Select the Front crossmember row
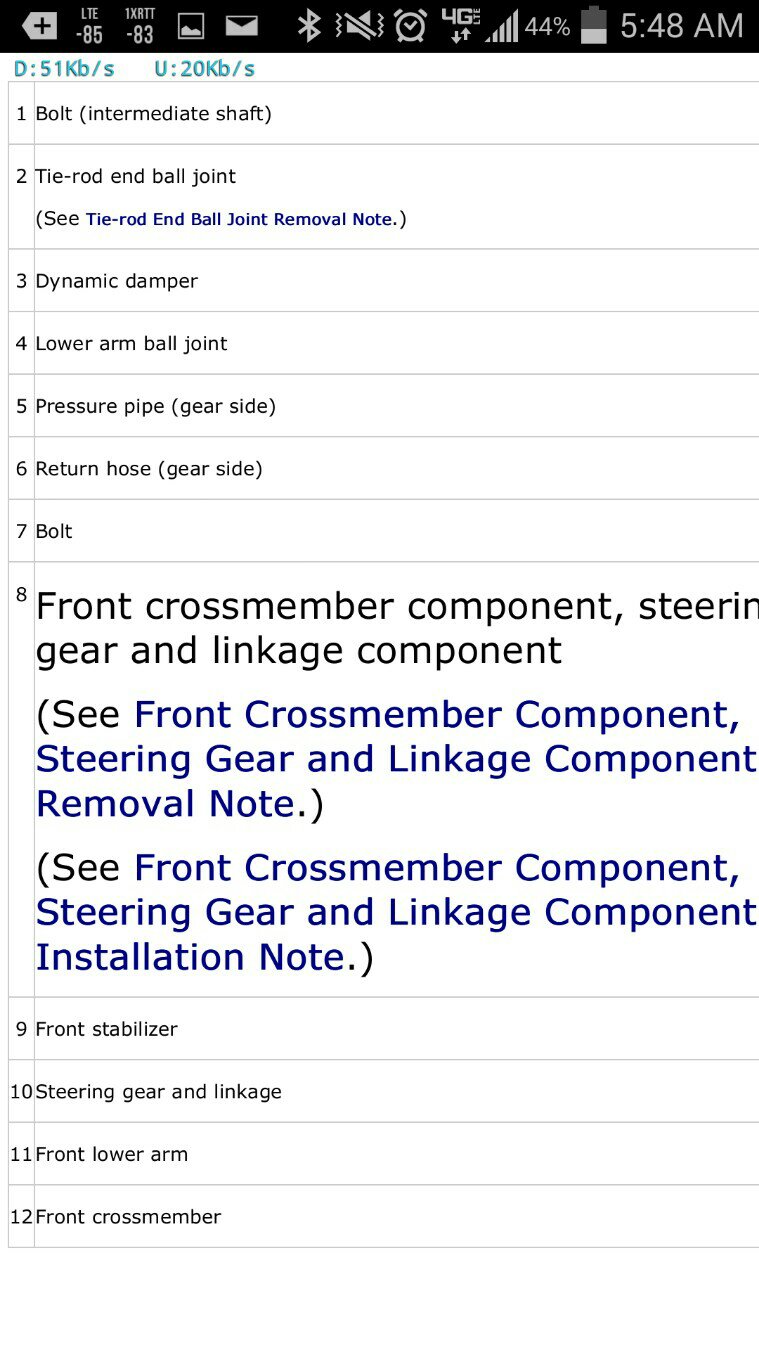 pyautogui.click(x=383, y=1216)
